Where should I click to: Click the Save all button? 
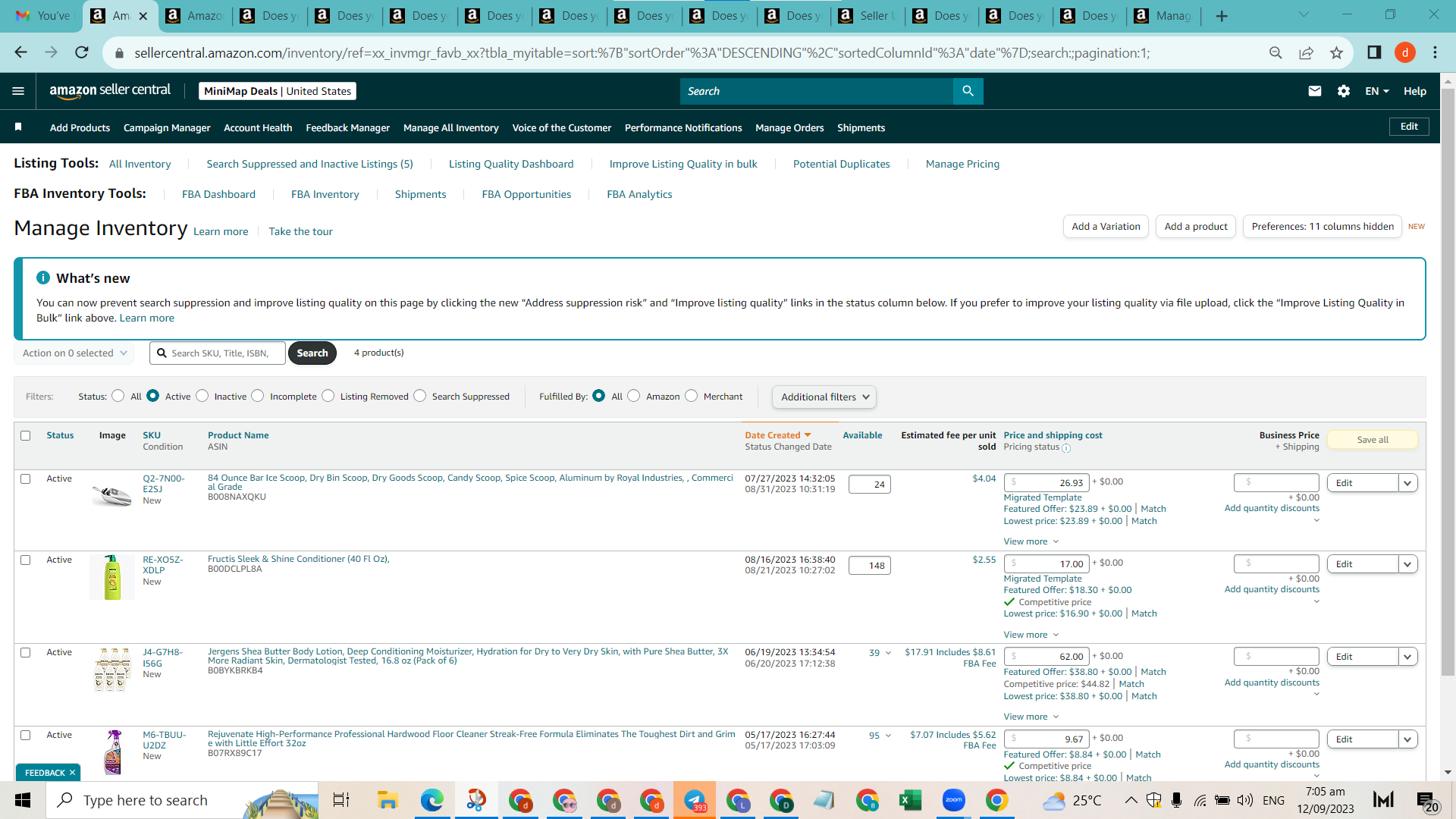pyautogui.click(x=1373, y=440)
